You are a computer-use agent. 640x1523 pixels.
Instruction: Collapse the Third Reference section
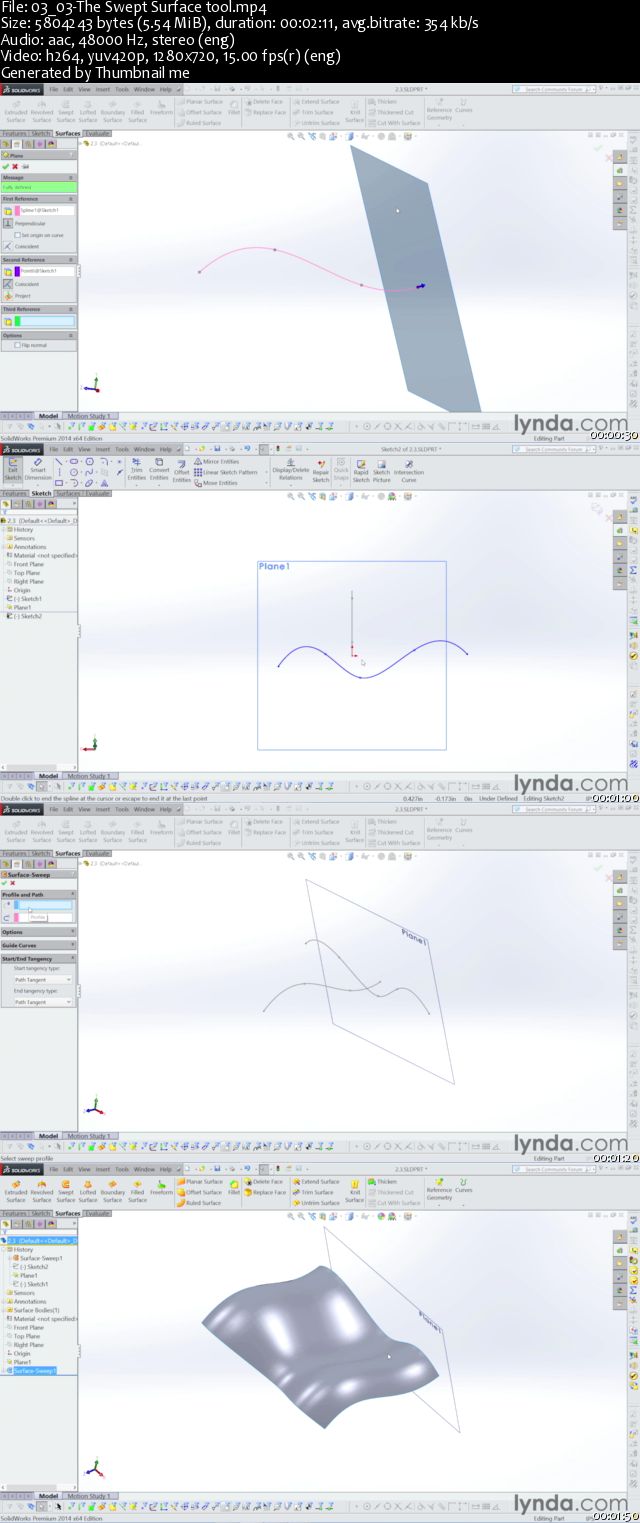click(x=72, y=309)
